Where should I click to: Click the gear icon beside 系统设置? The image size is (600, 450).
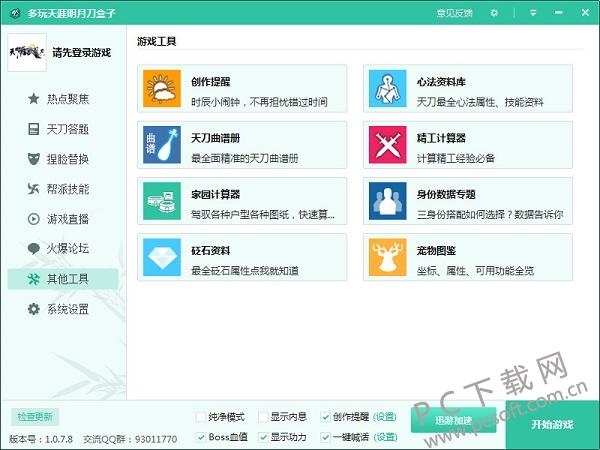(x=34, y=309)
